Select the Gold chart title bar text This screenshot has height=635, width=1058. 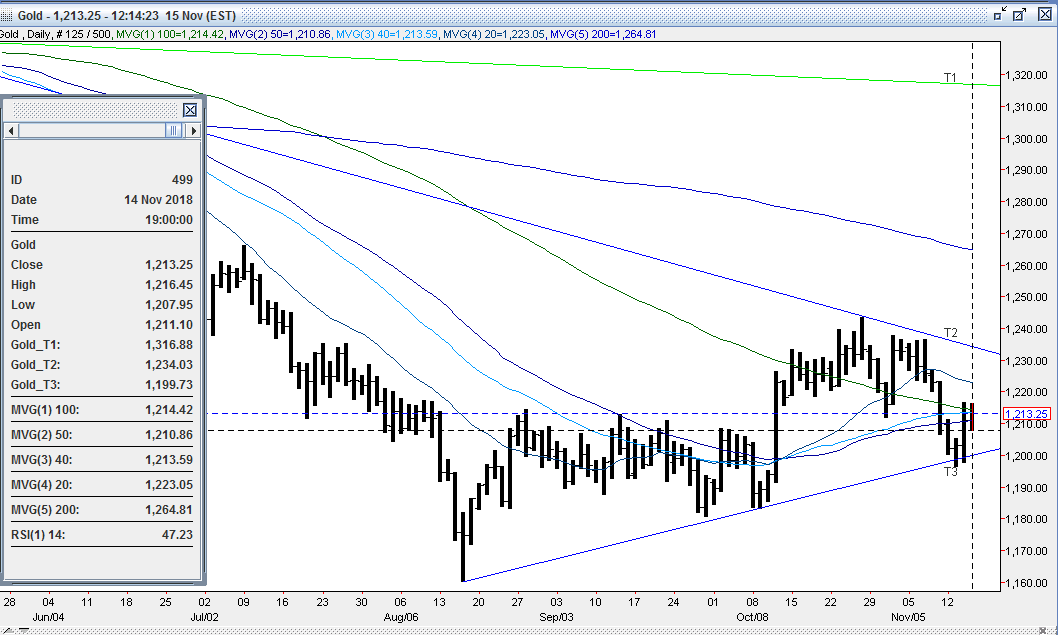click(x=127, y=15)
